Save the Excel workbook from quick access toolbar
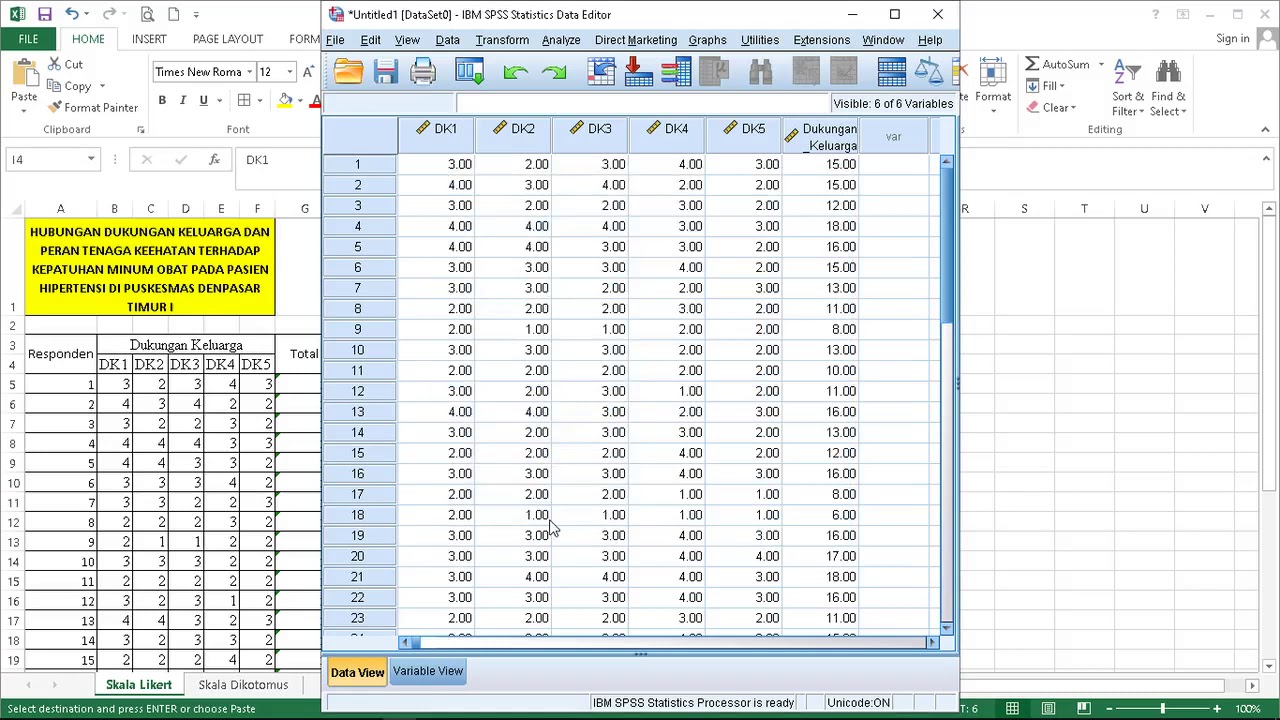Image resolution: width=1280 pixels, height=720 pixels. pyautogui.click(x=45, y=14)
